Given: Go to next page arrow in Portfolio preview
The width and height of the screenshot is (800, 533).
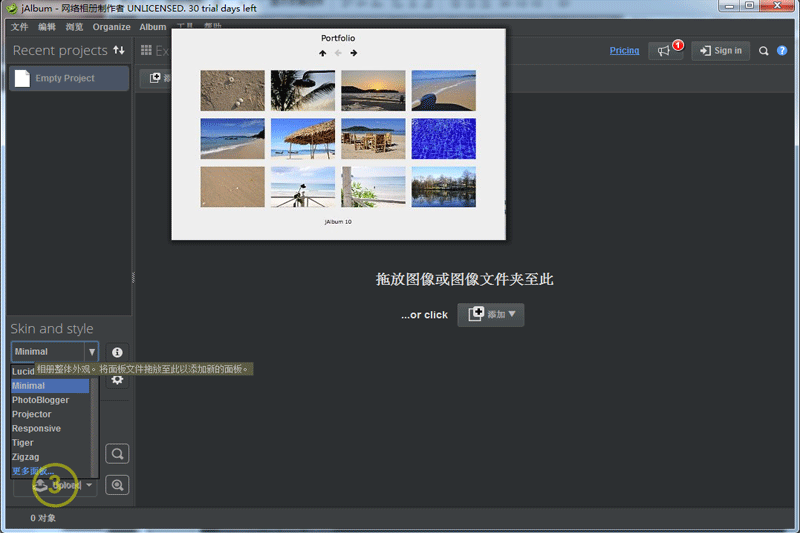Looking at the screenshot, I should pyautogui.click(x=354, y=53).
